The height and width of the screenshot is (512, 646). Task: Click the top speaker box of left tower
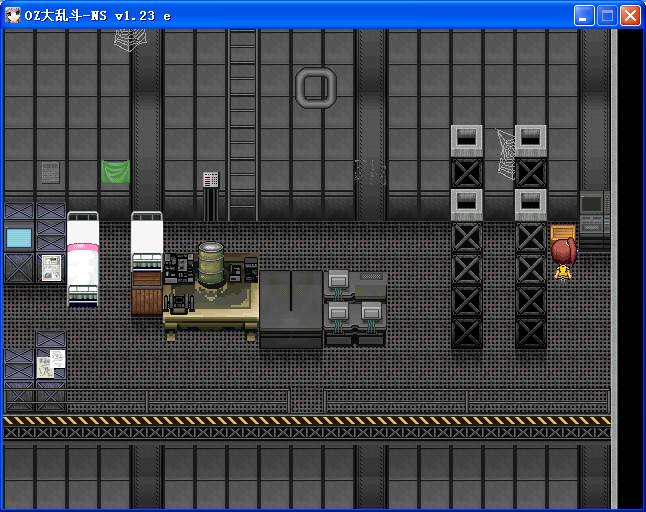point(466,140)
